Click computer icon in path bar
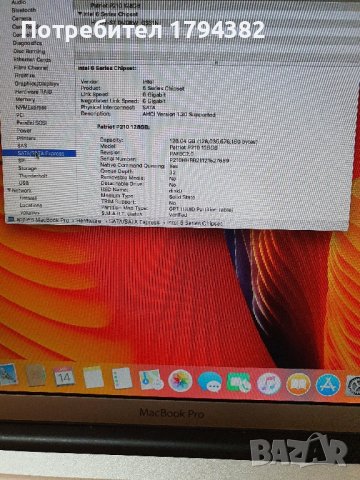The width and height of the screenshot is (360, 480). point(11,219)
